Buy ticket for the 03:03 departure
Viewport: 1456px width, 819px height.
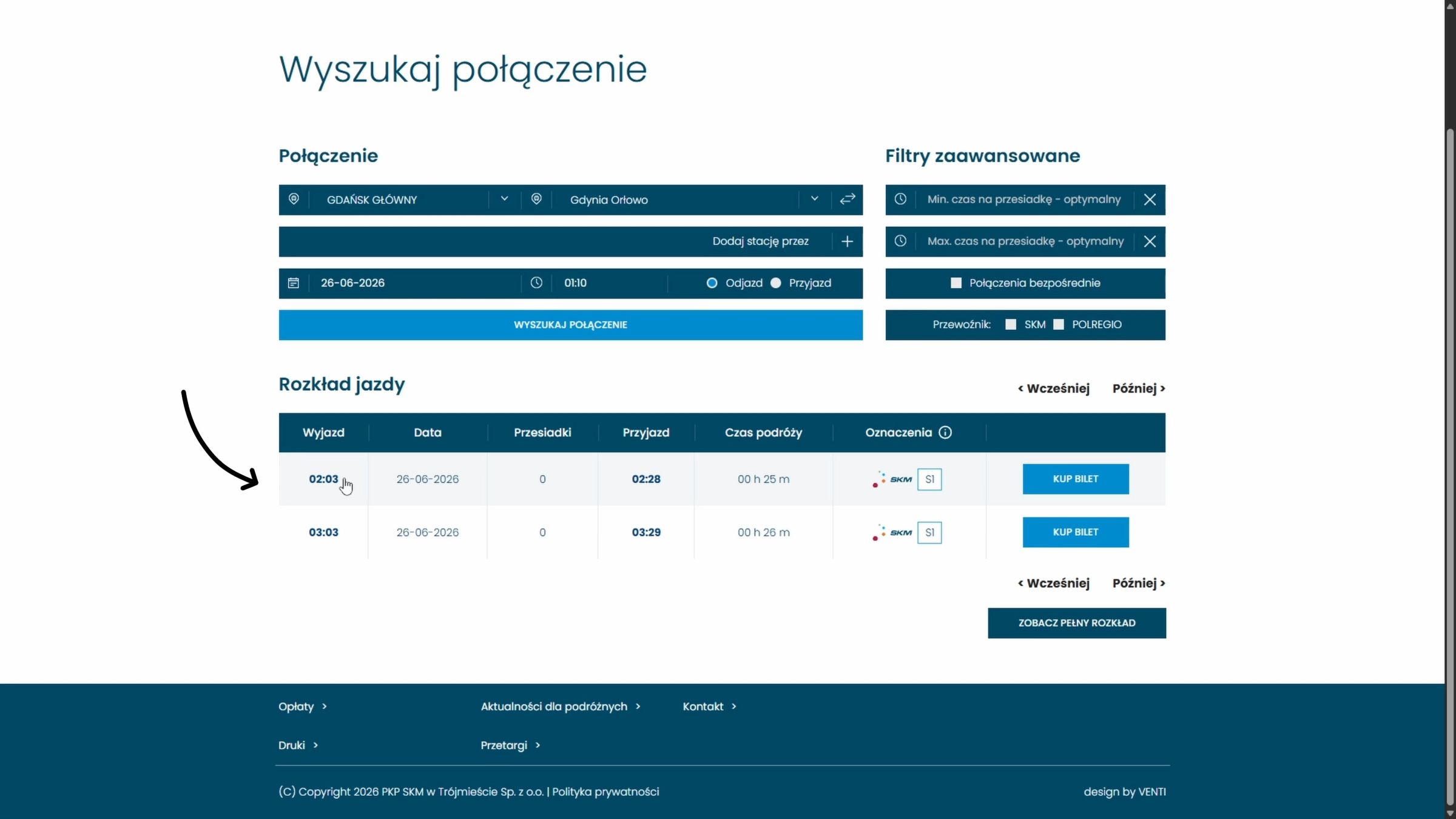click(1076, 532)
